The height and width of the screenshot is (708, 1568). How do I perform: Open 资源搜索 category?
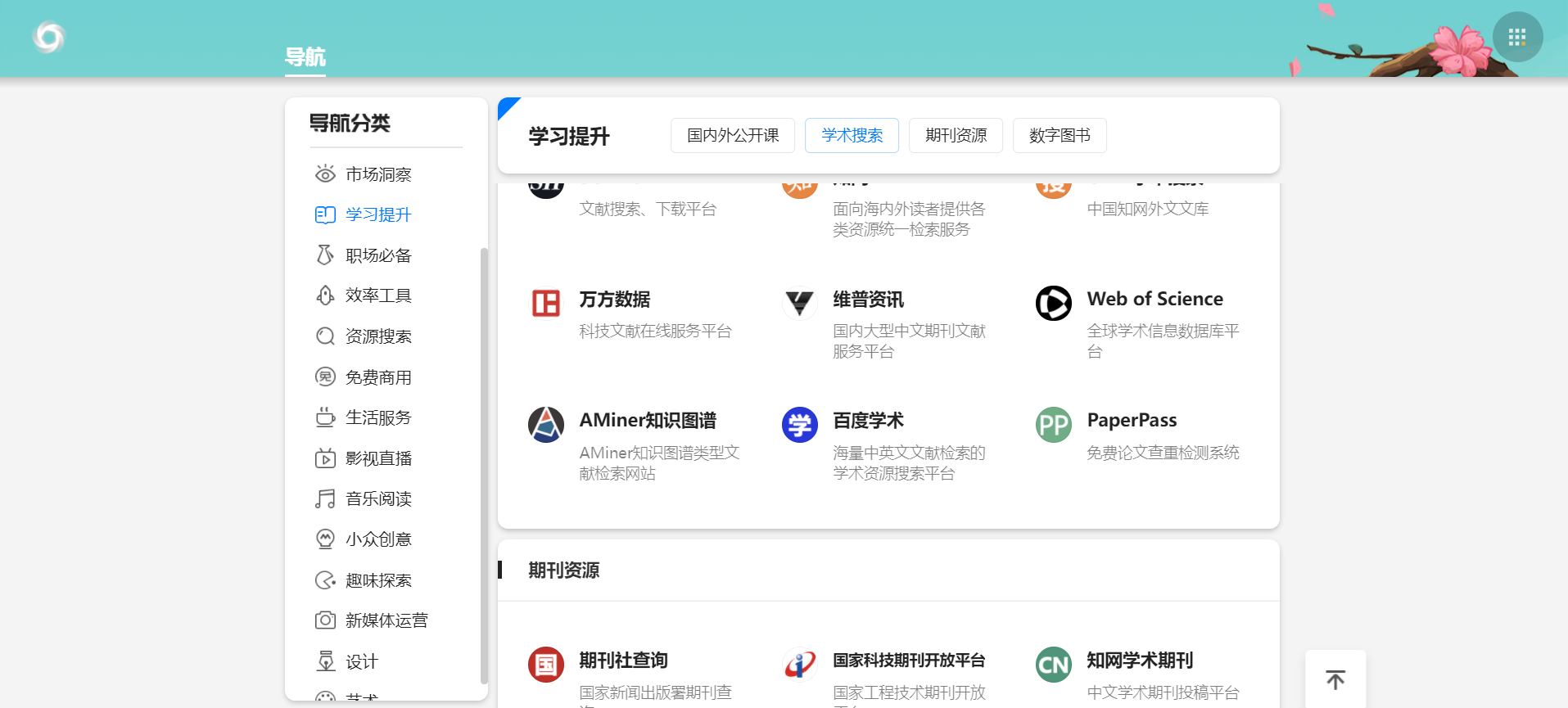tap(378, 336)
